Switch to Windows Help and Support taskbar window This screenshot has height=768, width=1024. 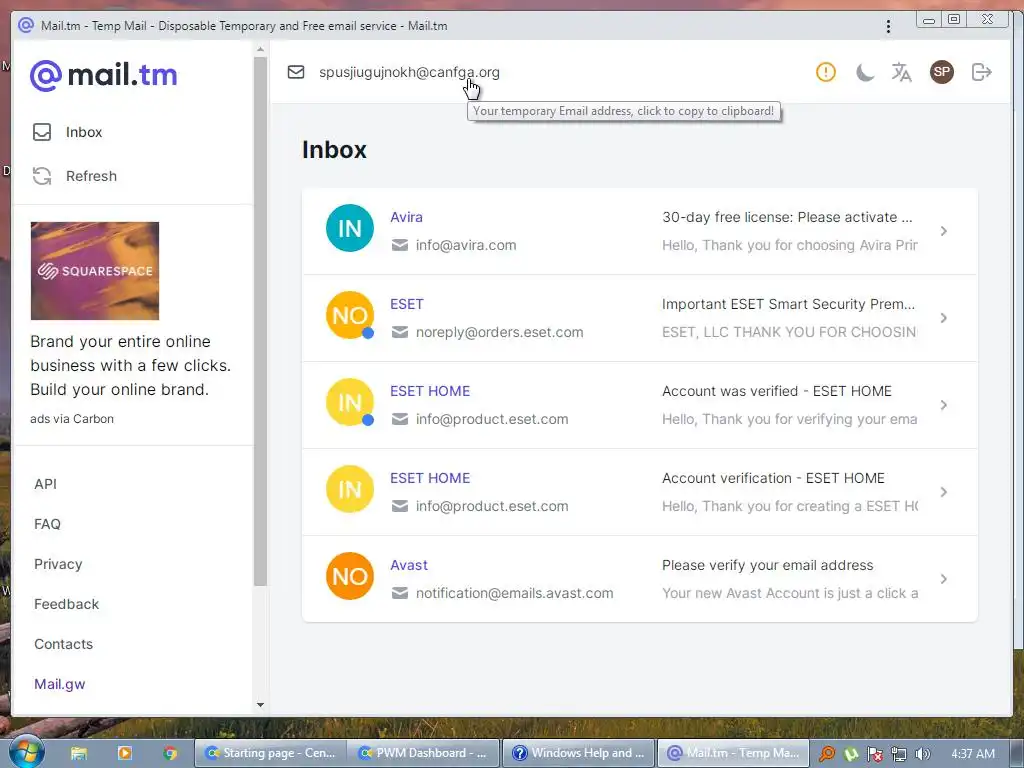[577, 753]
